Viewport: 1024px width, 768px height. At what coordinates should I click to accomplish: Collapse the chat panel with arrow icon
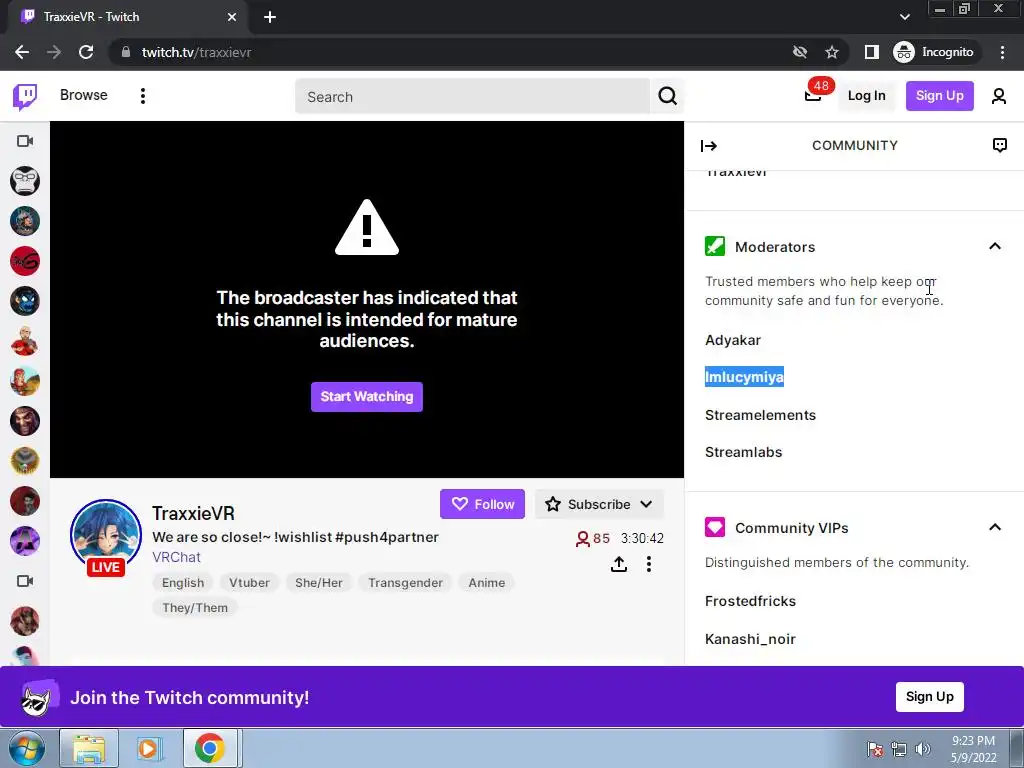(x=709, y=146)
